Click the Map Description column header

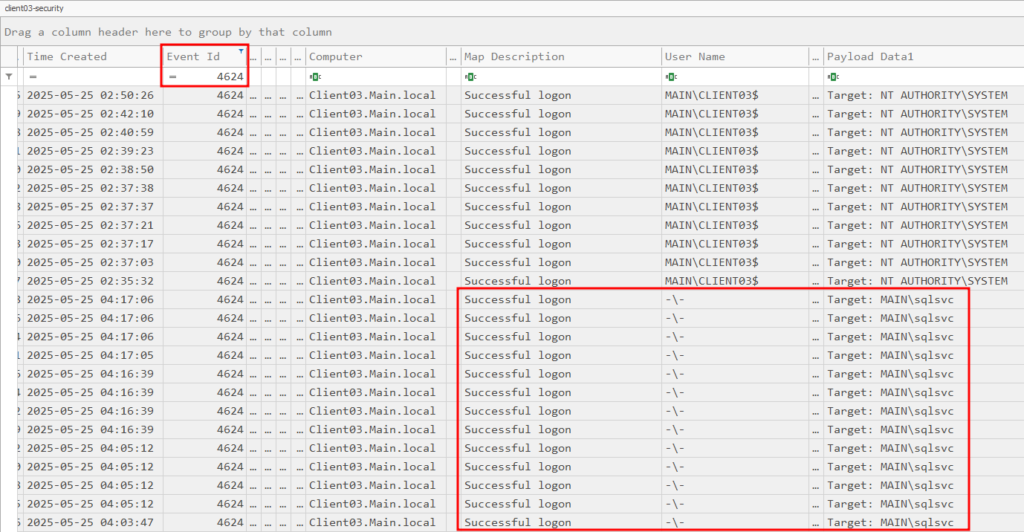514,57
